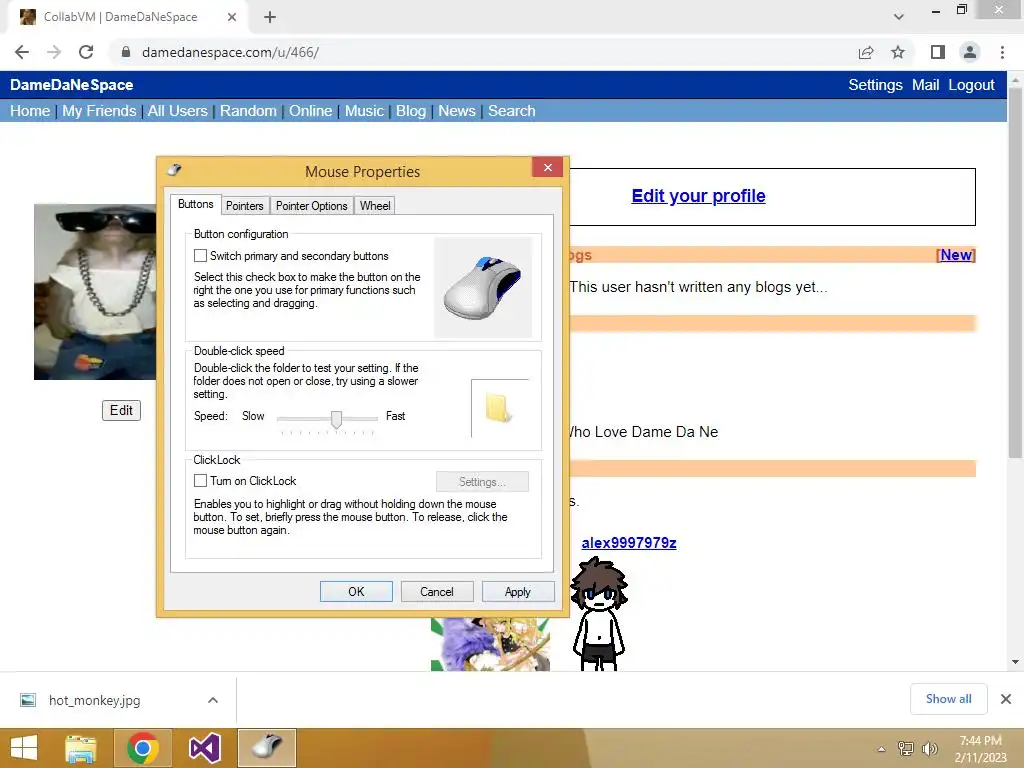Click the test folder icon
This screenshot has height=768, width=1024.
pos(498,408)
